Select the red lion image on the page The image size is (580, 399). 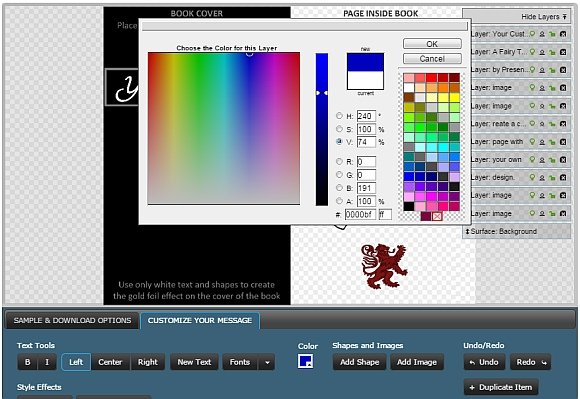[384, 267]
